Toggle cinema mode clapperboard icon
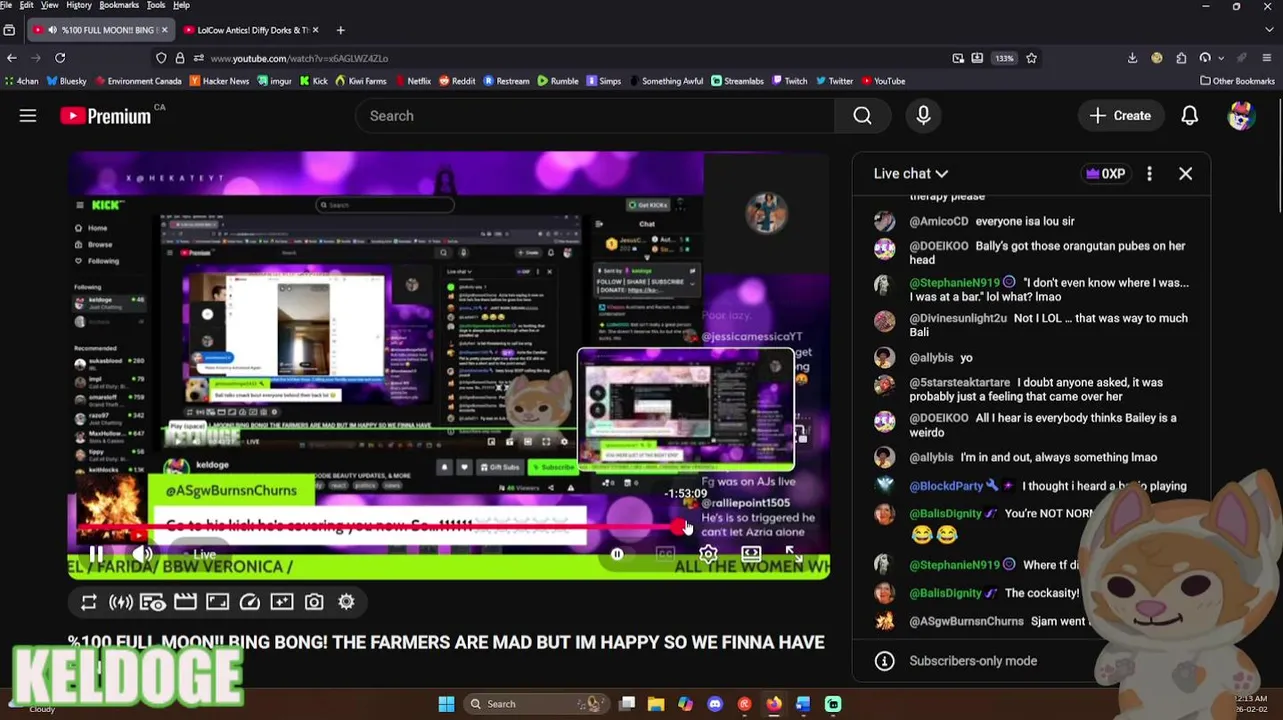Viewport: 1283px width, 720px height. tap(185, 602)
